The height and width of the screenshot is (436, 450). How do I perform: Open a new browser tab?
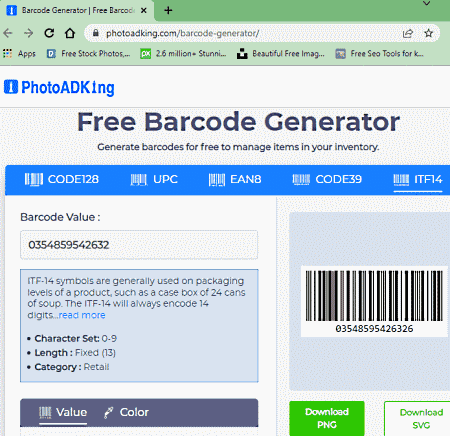(x=168, y=10)
